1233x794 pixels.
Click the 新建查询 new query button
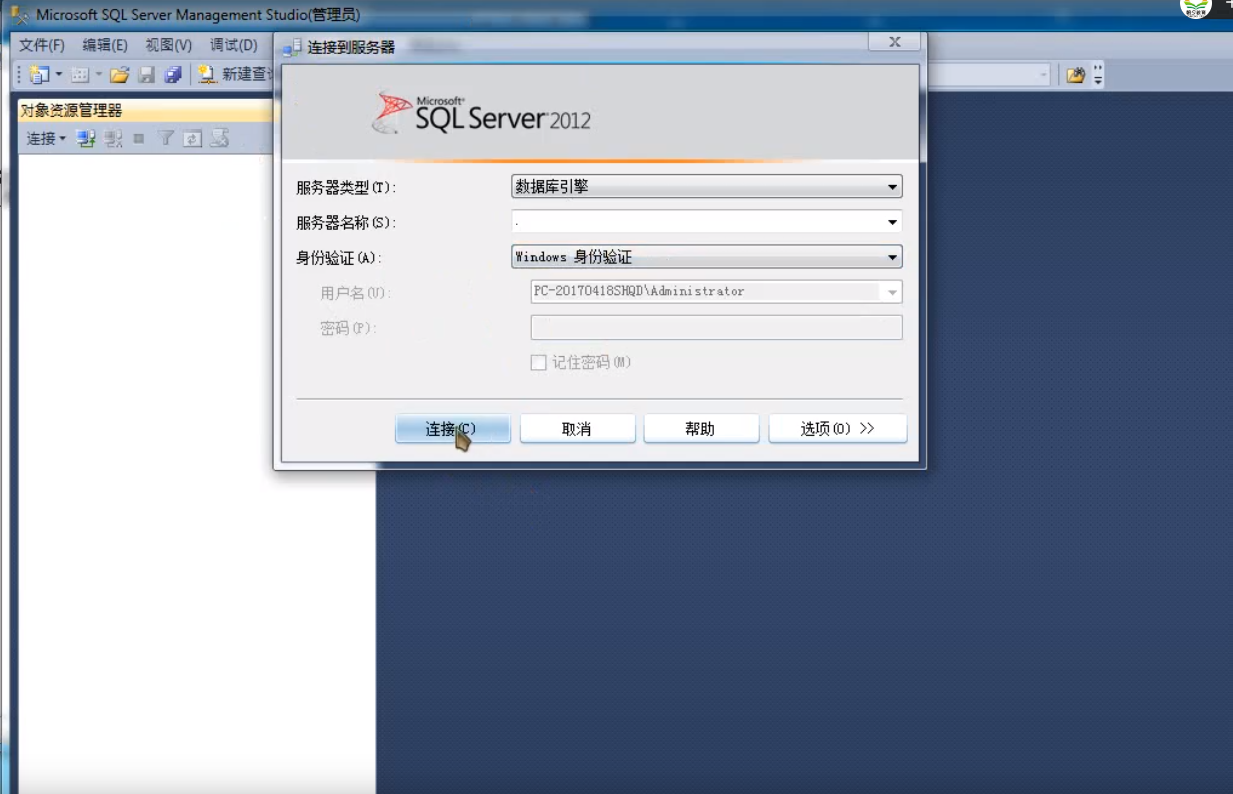coord(236,75)
